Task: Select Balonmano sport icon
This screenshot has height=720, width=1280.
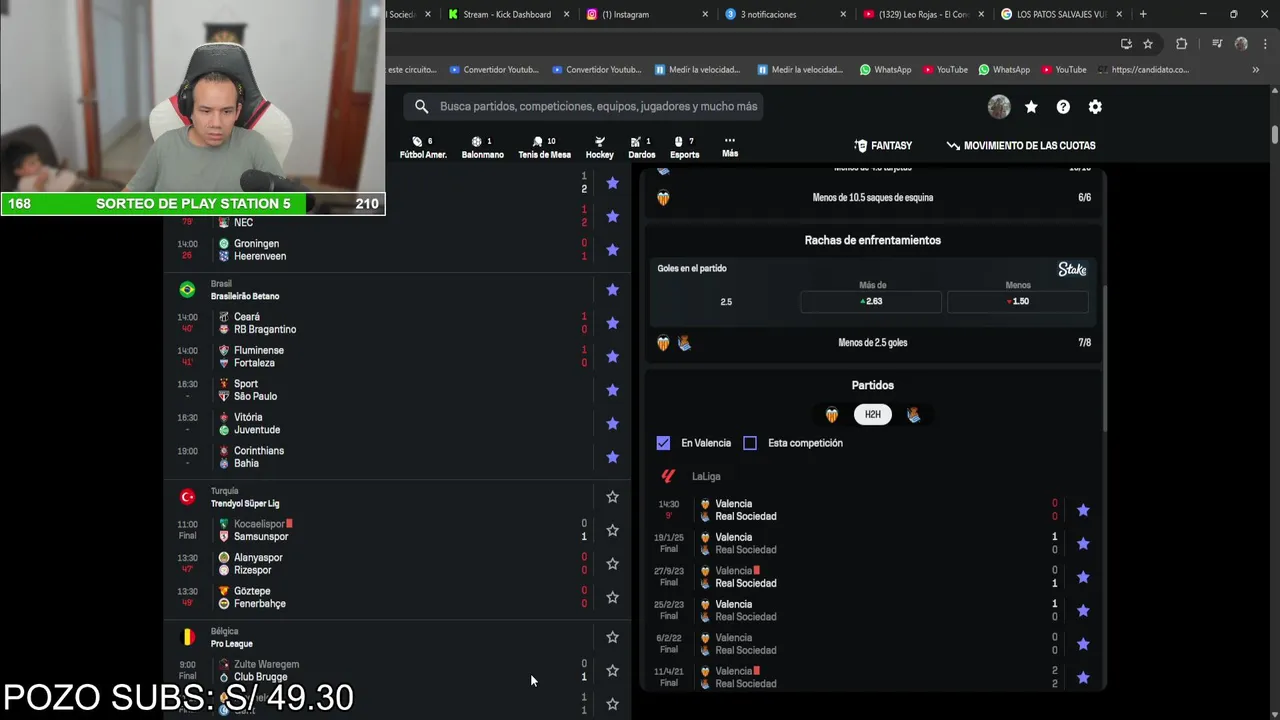Action: [482, 147]
